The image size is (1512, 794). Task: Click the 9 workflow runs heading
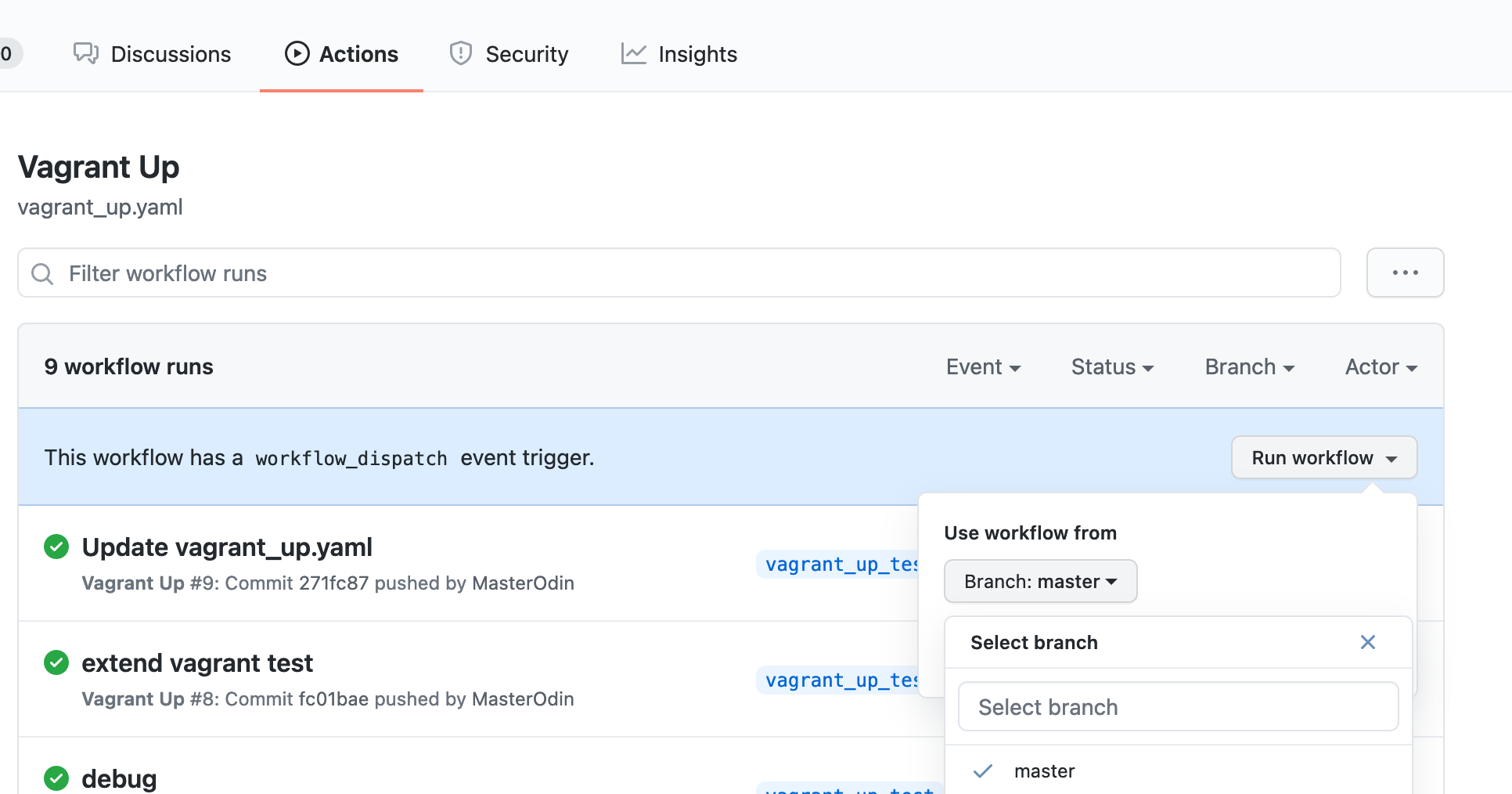(129, 366)
